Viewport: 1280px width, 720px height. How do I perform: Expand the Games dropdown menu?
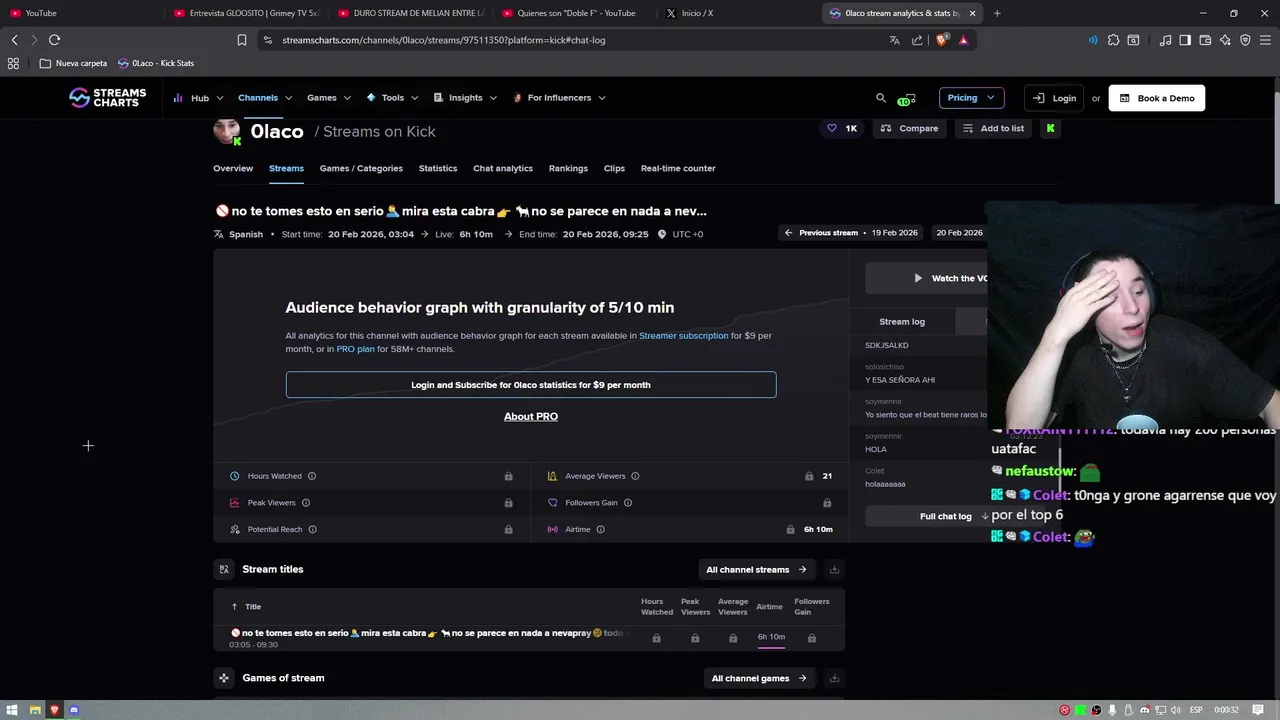[x=329, y=98]
